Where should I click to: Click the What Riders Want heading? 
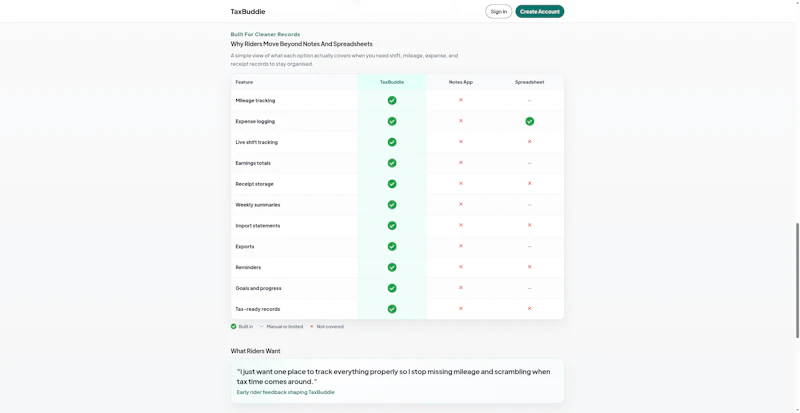point(256,351)
